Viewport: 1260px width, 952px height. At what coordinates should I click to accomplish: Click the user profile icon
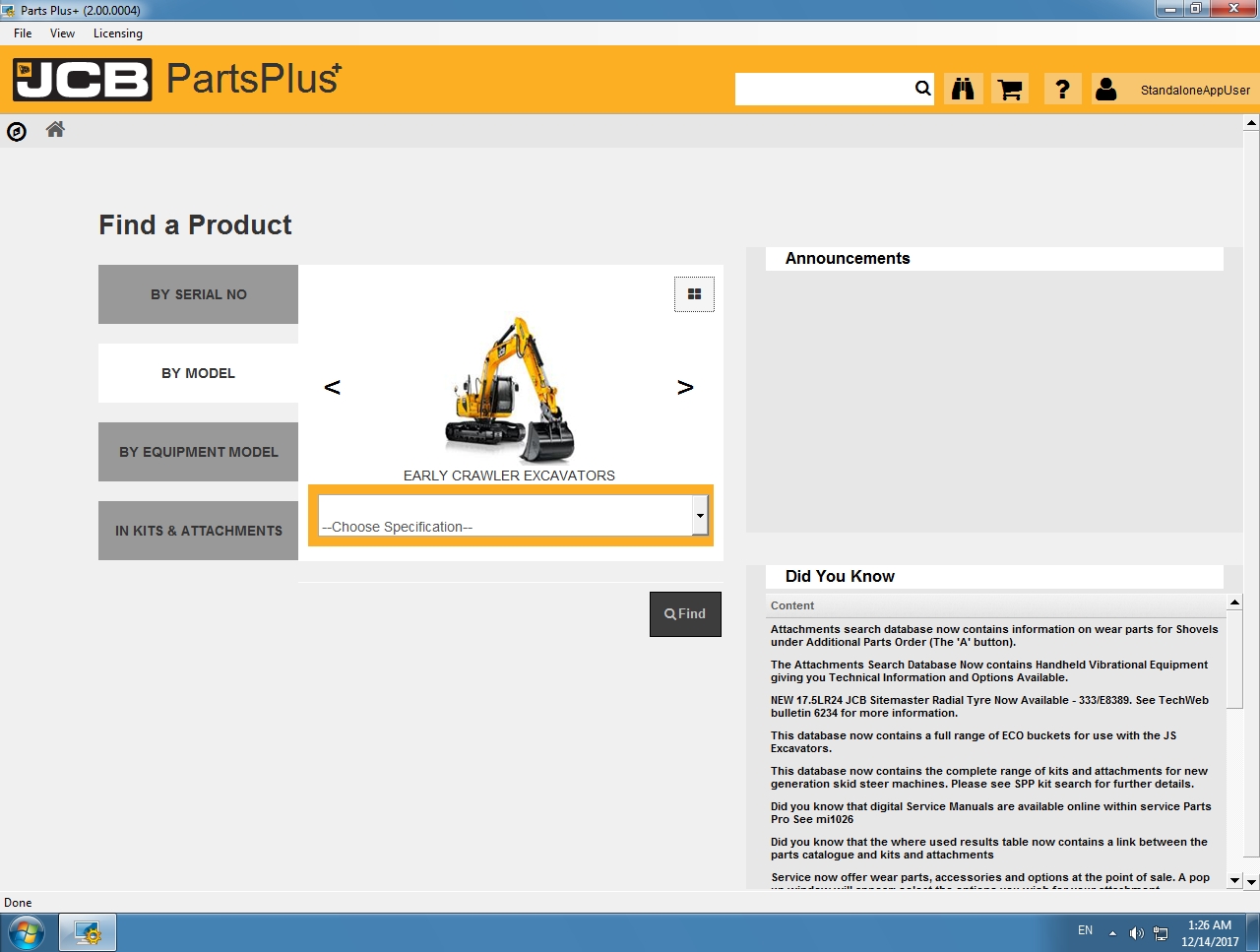click(x=1106, y=89)
